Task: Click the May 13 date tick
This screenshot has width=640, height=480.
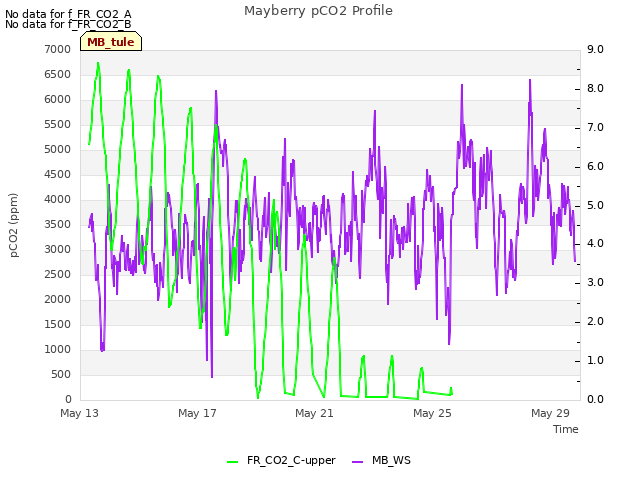Action: [79, 413]
